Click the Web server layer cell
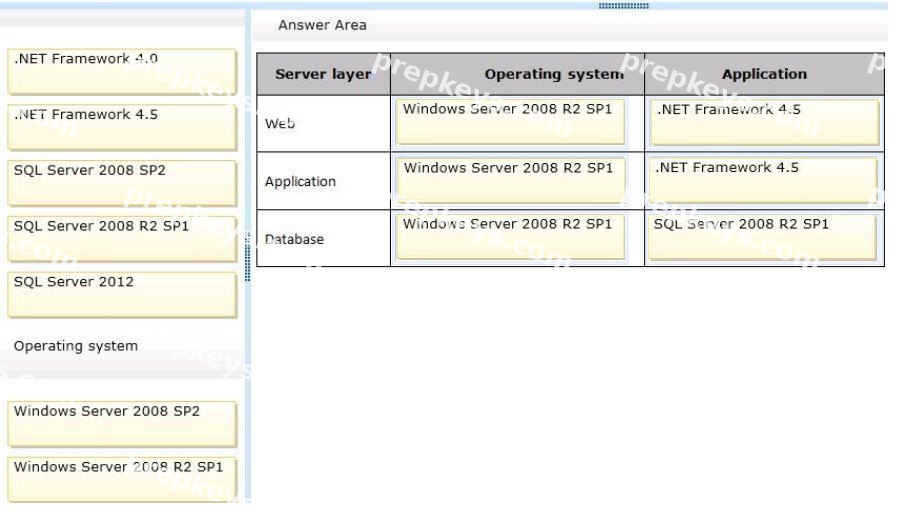Screen dimensions: 900x516 323,123
